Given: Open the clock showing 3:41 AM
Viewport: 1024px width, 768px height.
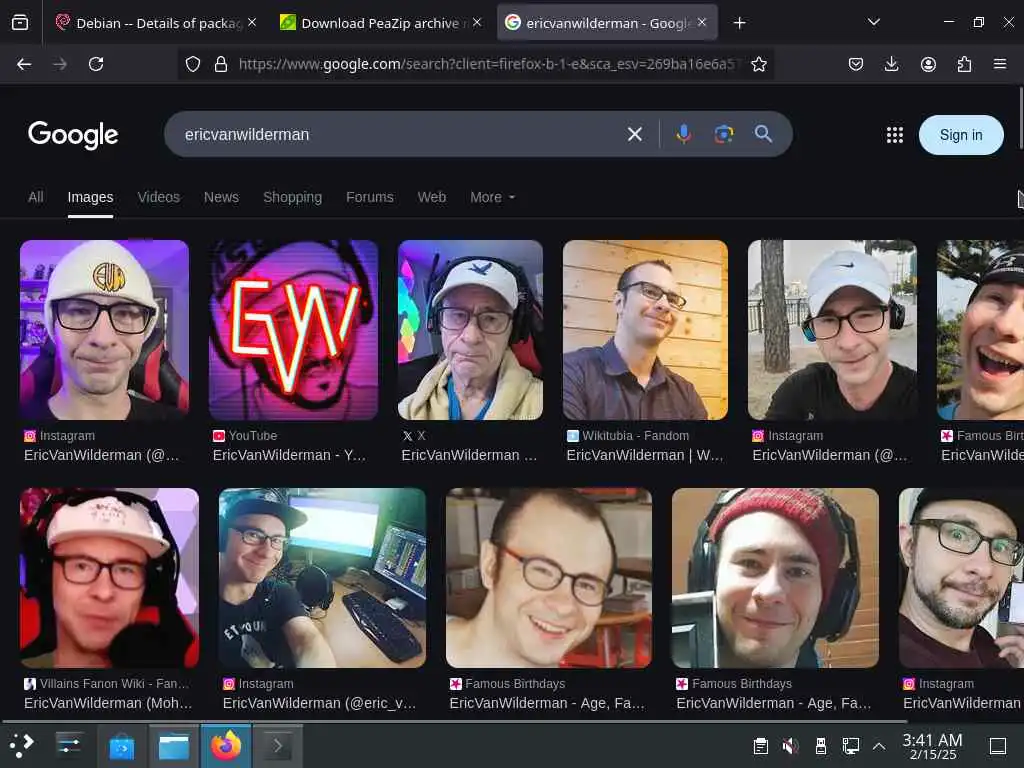Looking at the screenshot, I should coord(932,746).
